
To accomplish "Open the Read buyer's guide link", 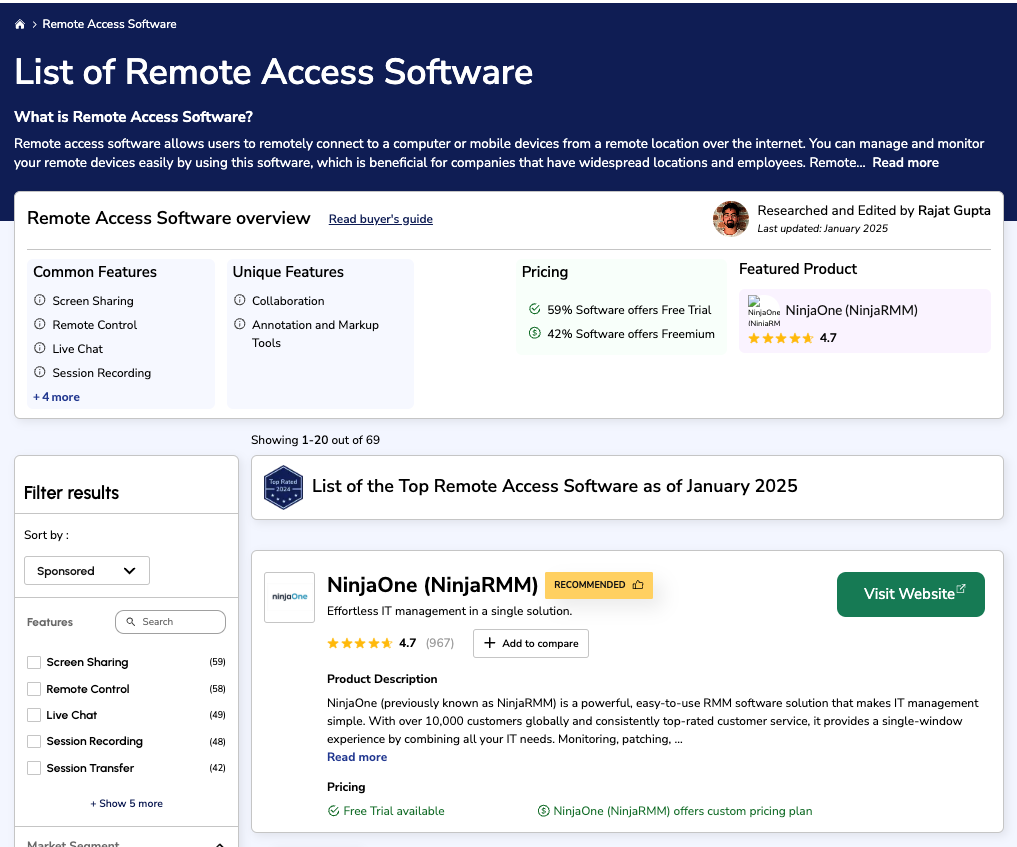I will coord(380,219).
